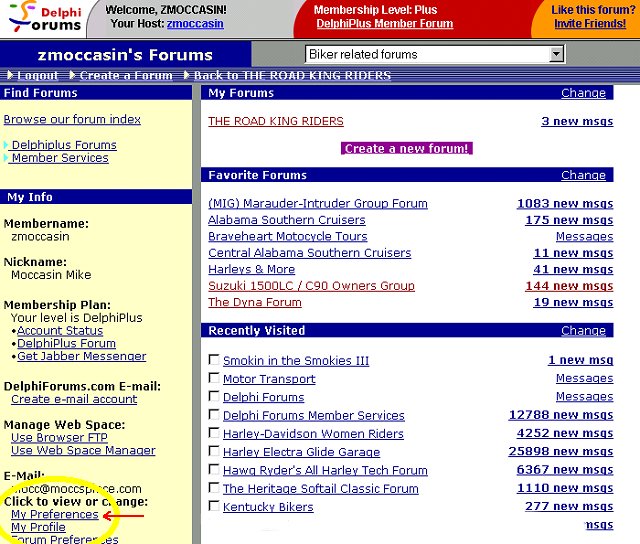Open the Member Services link
Screen dimensions: 640x544
click(x=60, y=158)
